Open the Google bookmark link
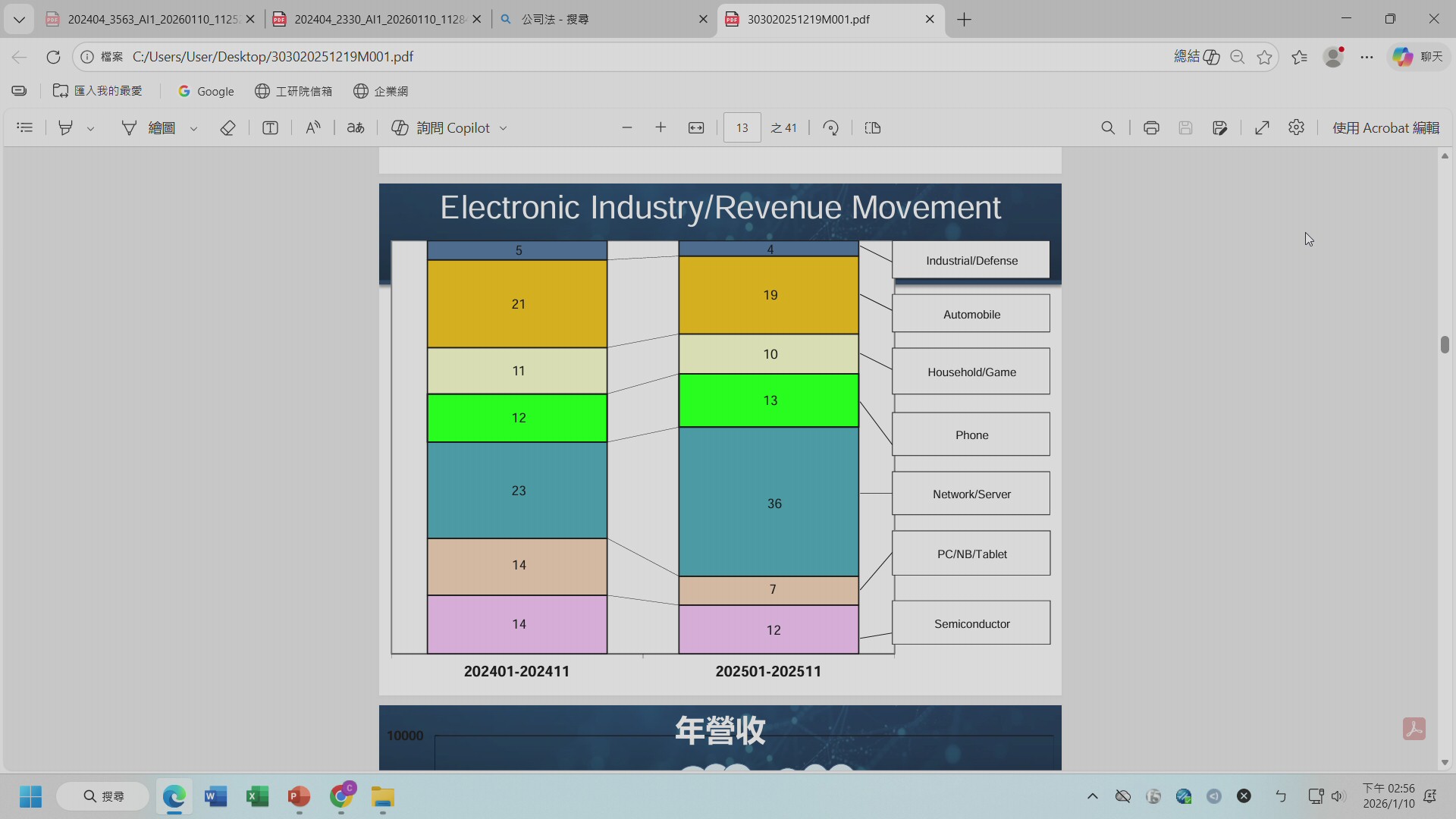Viewport: 1456px width, 819px height. 206,91
